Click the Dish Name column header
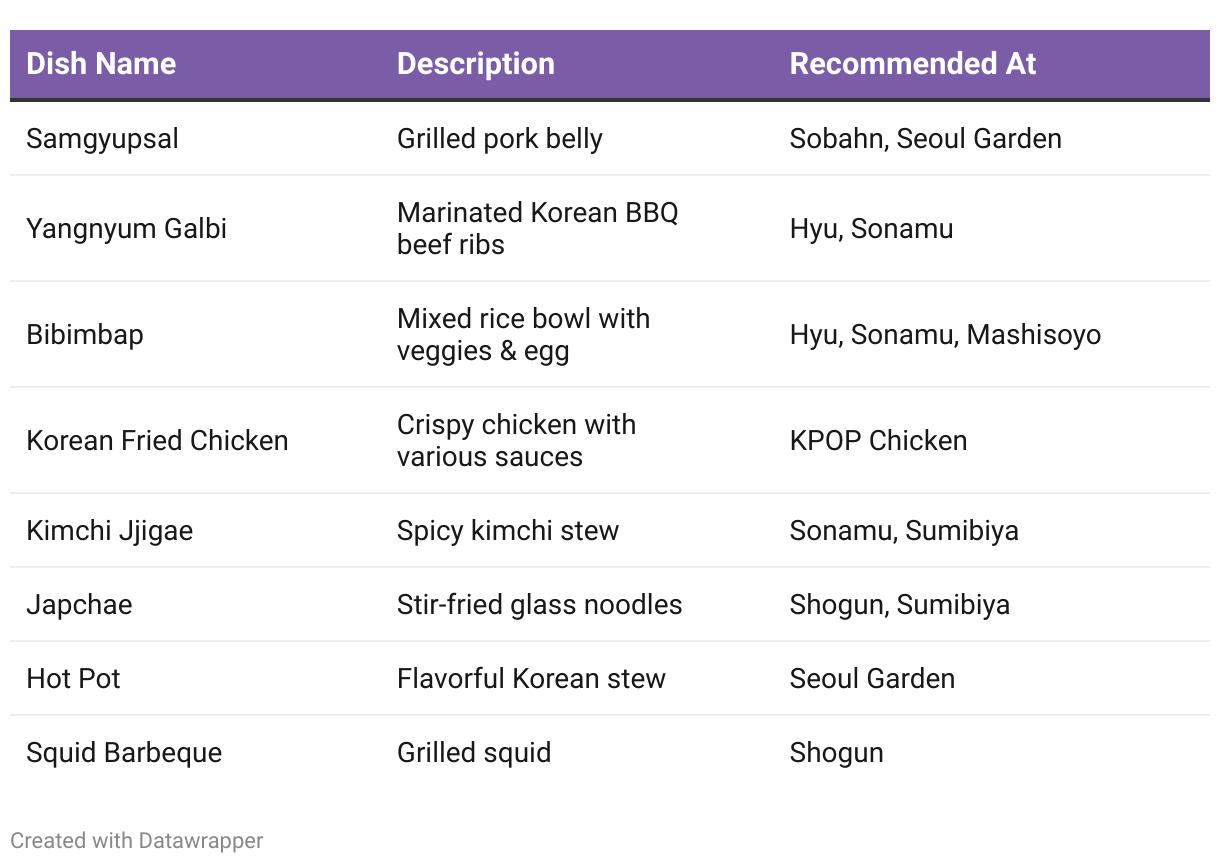The image size is (1220, 864). pos(101,64)
